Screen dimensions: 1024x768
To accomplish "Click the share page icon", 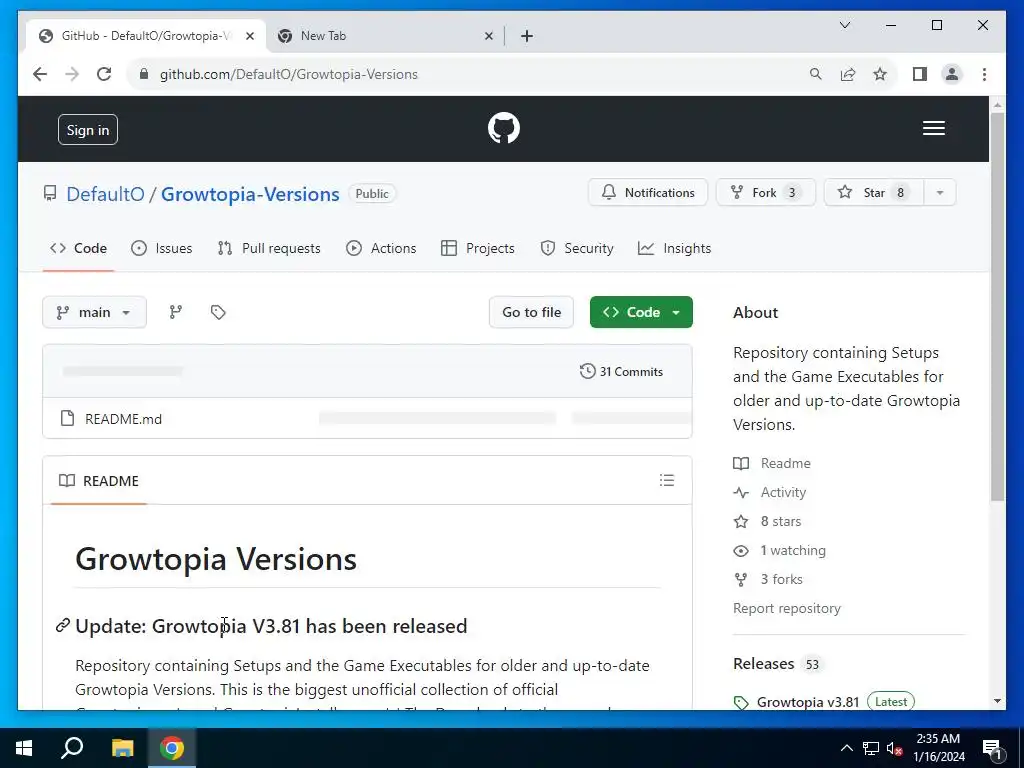I will tap(848, 74).
